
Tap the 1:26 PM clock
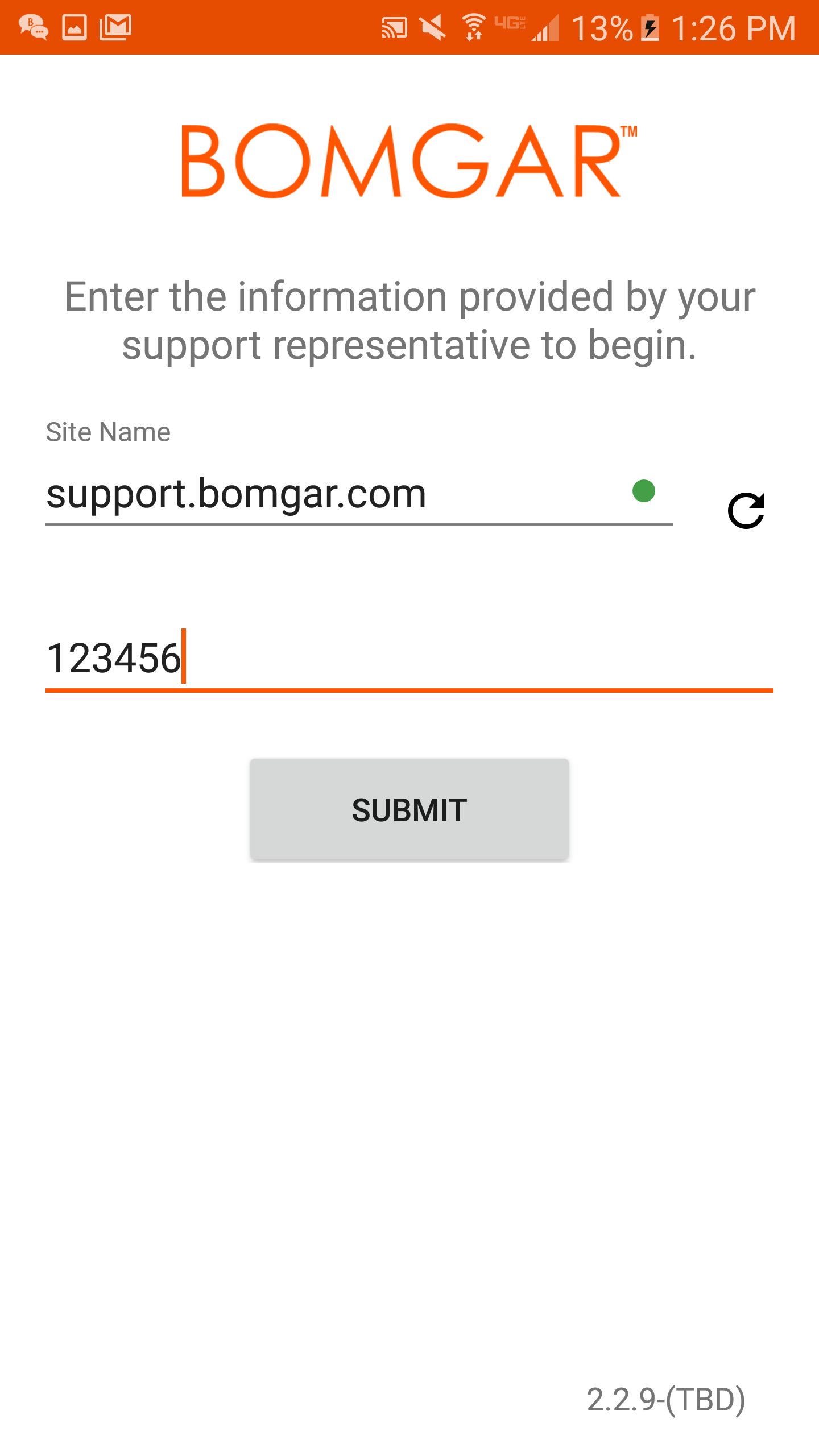point(734,28)
